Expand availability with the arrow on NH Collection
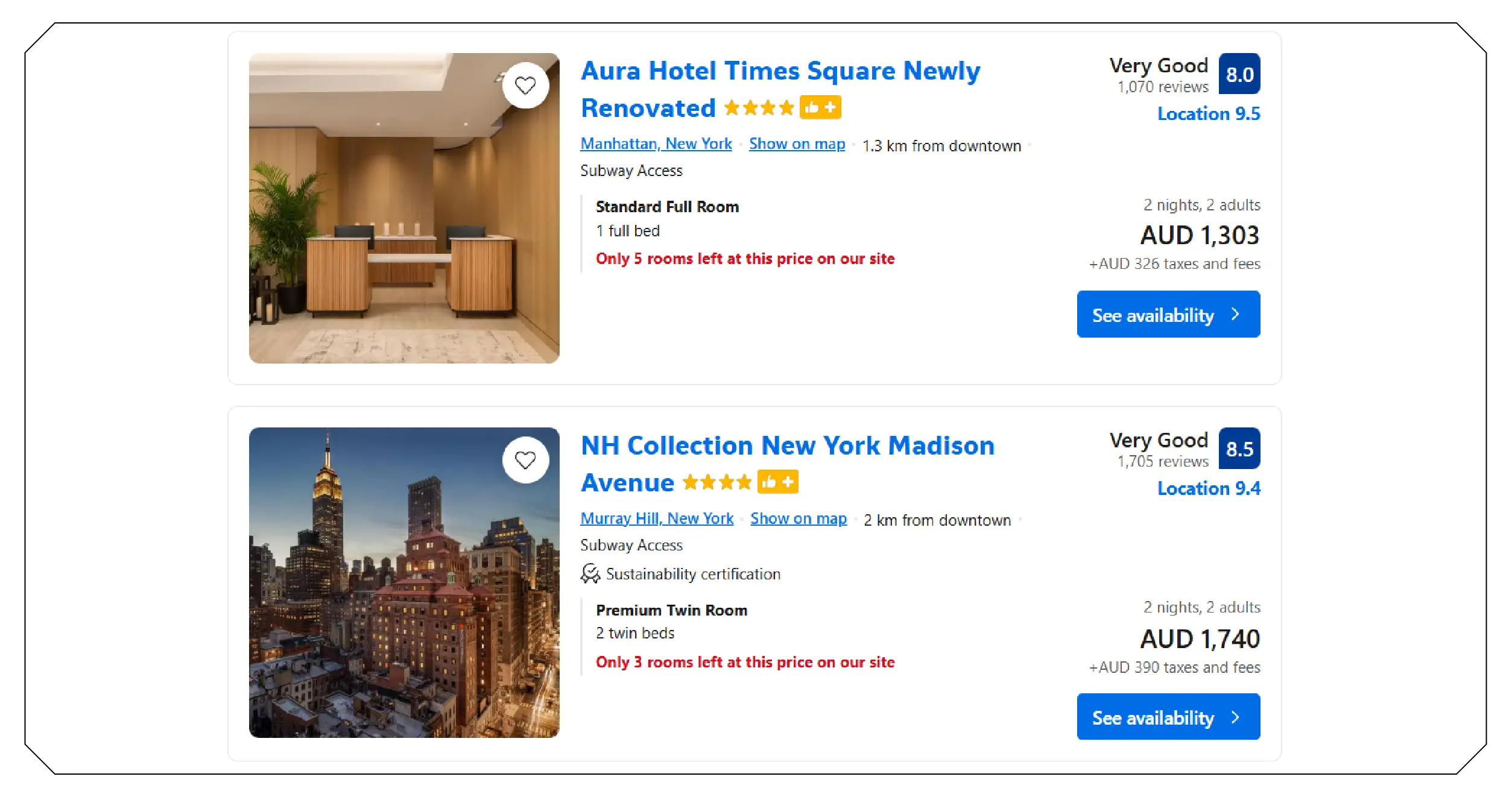The width and height of the screenshot is (1512, 797). [1235, 717]
